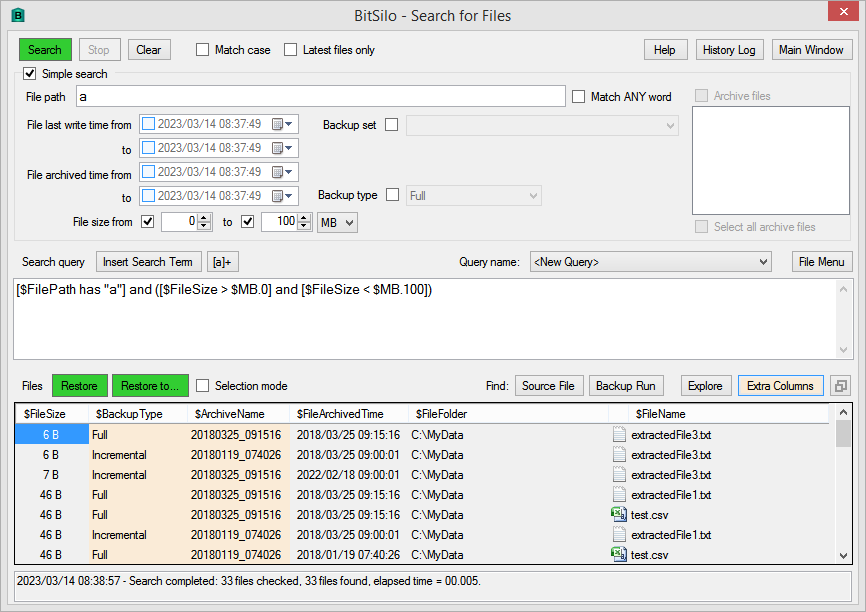Enable File archived time from checkbox
Viewport: 866px width, 612px height.
coord(148,171)
